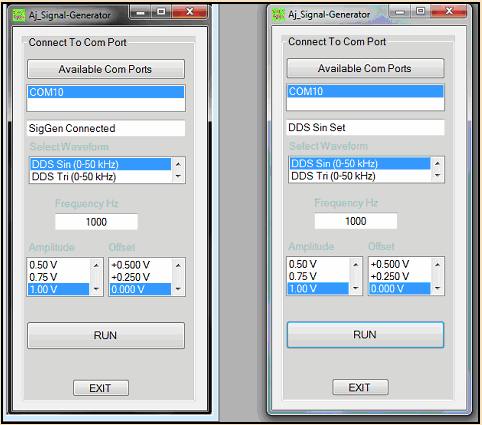The image size is (482, 425).
Task: Click left window's Amplitude list up arrow
Action: point(96,265)
